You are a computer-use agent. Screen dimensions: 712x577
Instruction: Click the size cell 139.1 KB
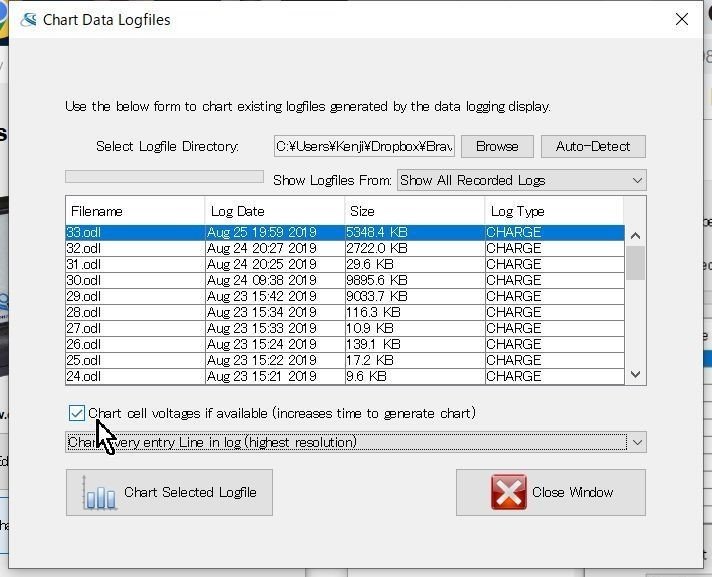tap(373, 344)
